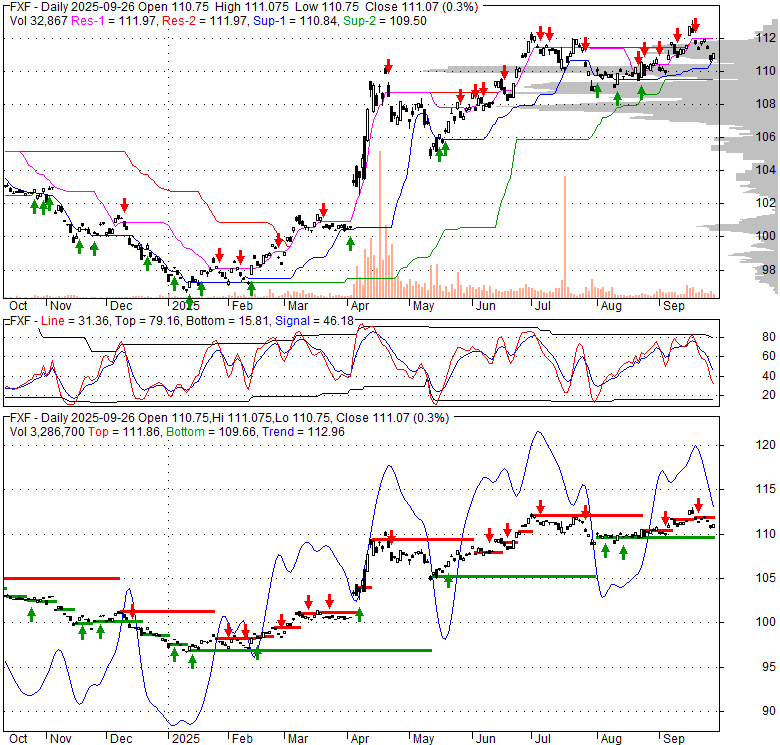This screenshot has height=745, width=780.
Task: Click the red sell arrow above December candles, top chart
Action: pyautogui.click(x=124, y=205)
